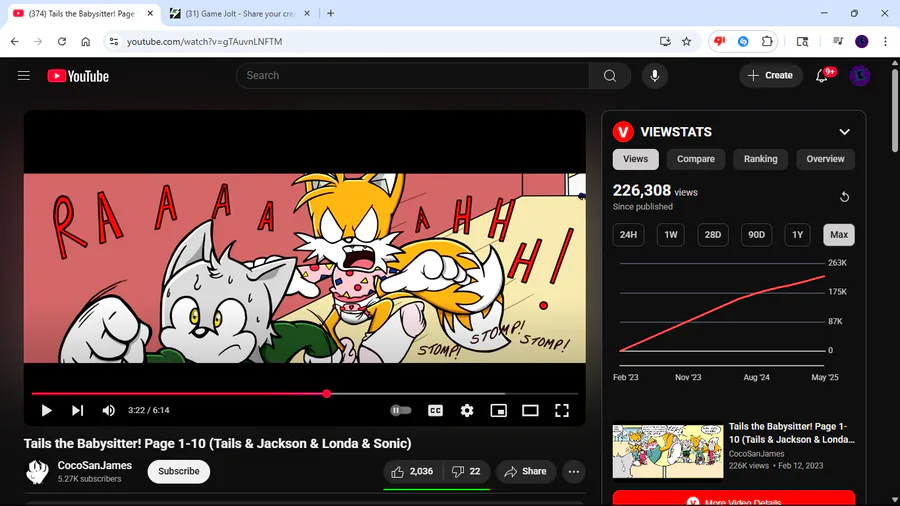This screenshot has height=506, width=900.
Task: Click the page vertical scrollbar
Action: point(895,109)
